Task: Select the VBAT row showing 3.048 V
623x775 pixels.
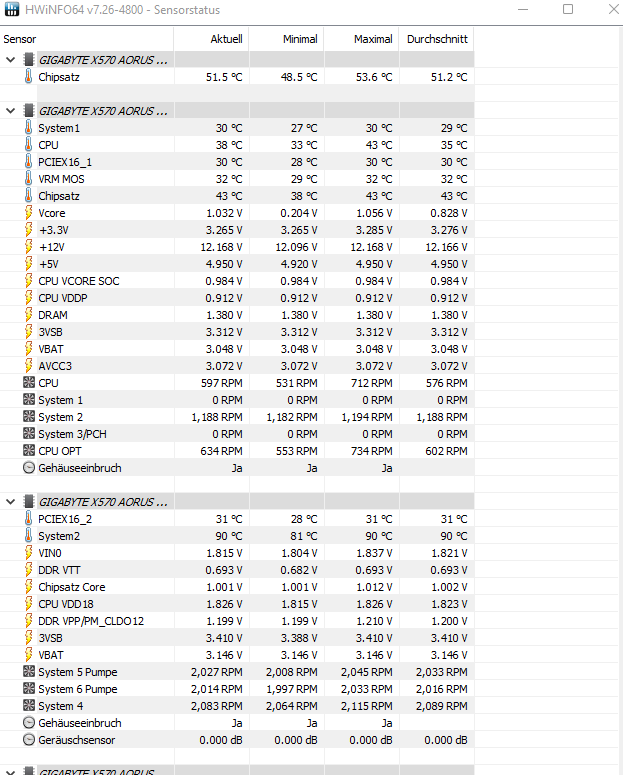Action: tap(237, 349)
